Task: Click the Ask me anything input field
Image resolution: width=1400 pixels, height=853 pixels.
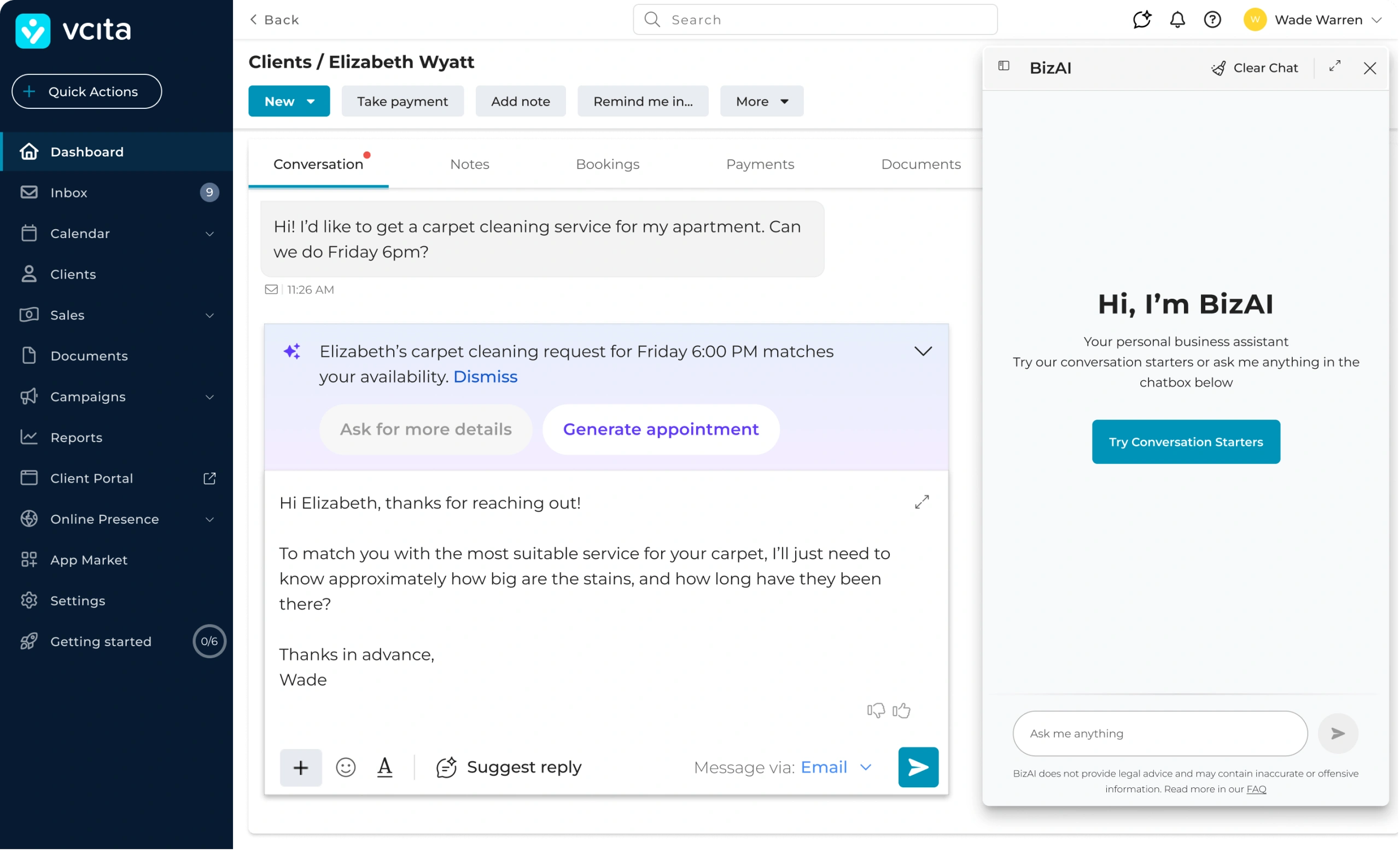Action: (1159, 733)
